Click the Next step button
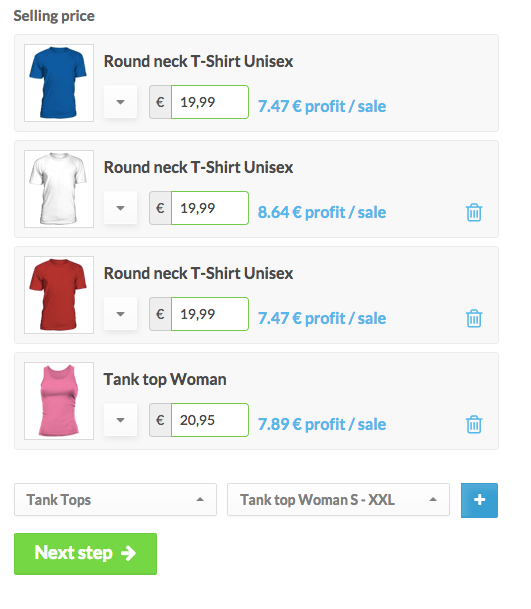The height and width of the screenshot is (609, 531). (x=85, y=553)
